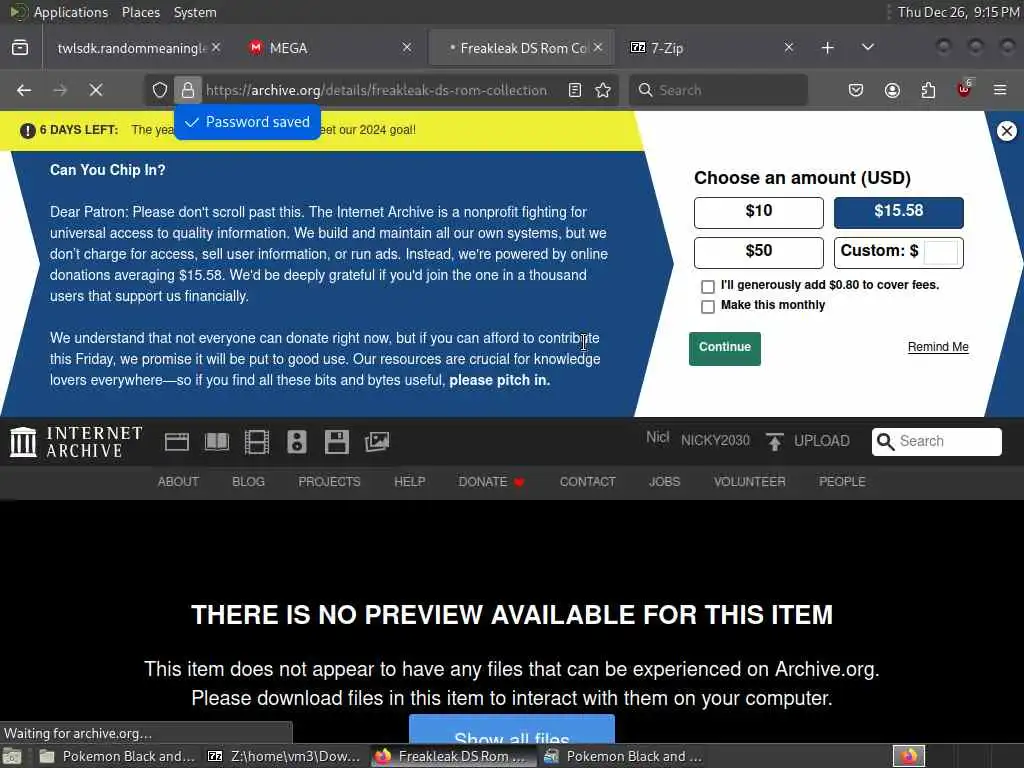Image resolution: width=1024 pixels, height=768 pixels.
Task: Click the Custom amount input box
Action: click(x=941, y=252)
